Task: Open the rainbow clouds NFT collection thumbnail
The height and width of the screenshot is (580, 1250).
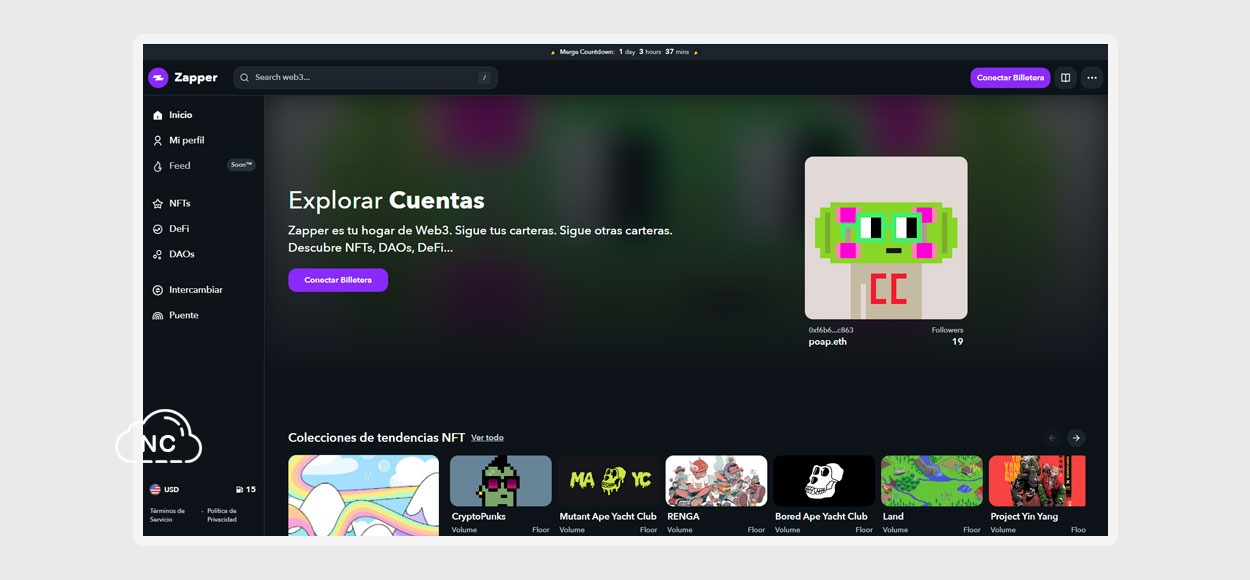Action: (364, 495)
